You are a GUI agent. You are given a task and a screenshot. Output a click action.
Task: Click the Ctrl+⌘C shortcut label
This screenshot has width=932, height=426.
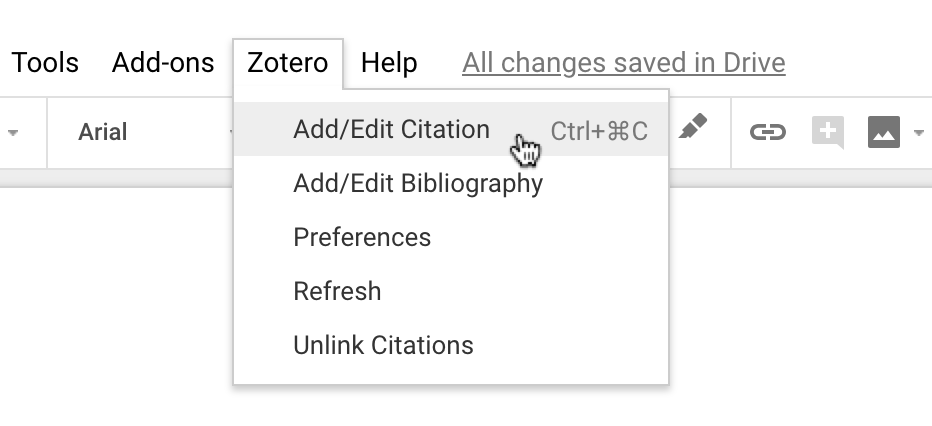[x=599, y=131]
